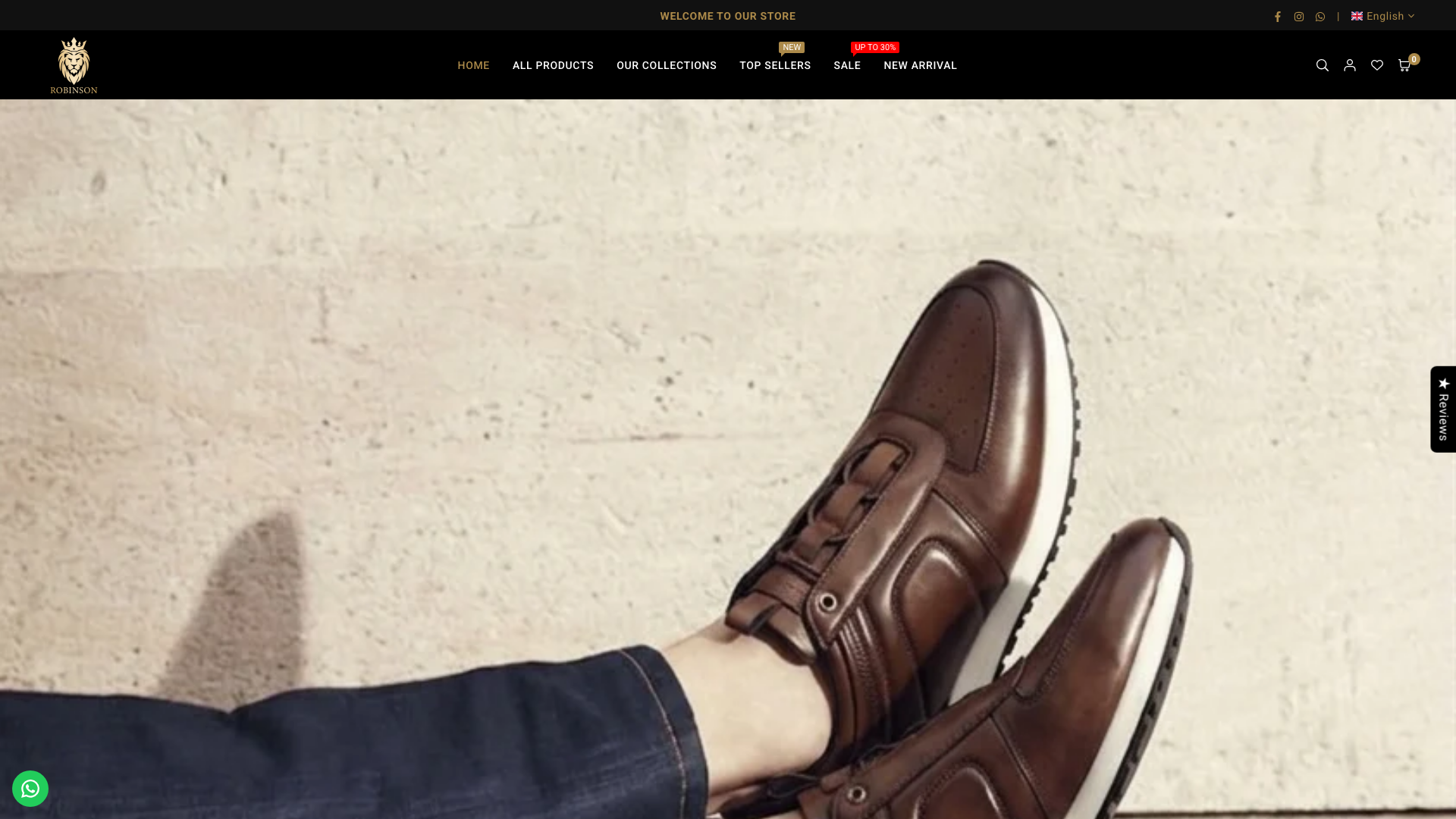Visit the store's Facebook page icon
Image resolution: width=1456 pixels, height=819 pixels.
1277,17
